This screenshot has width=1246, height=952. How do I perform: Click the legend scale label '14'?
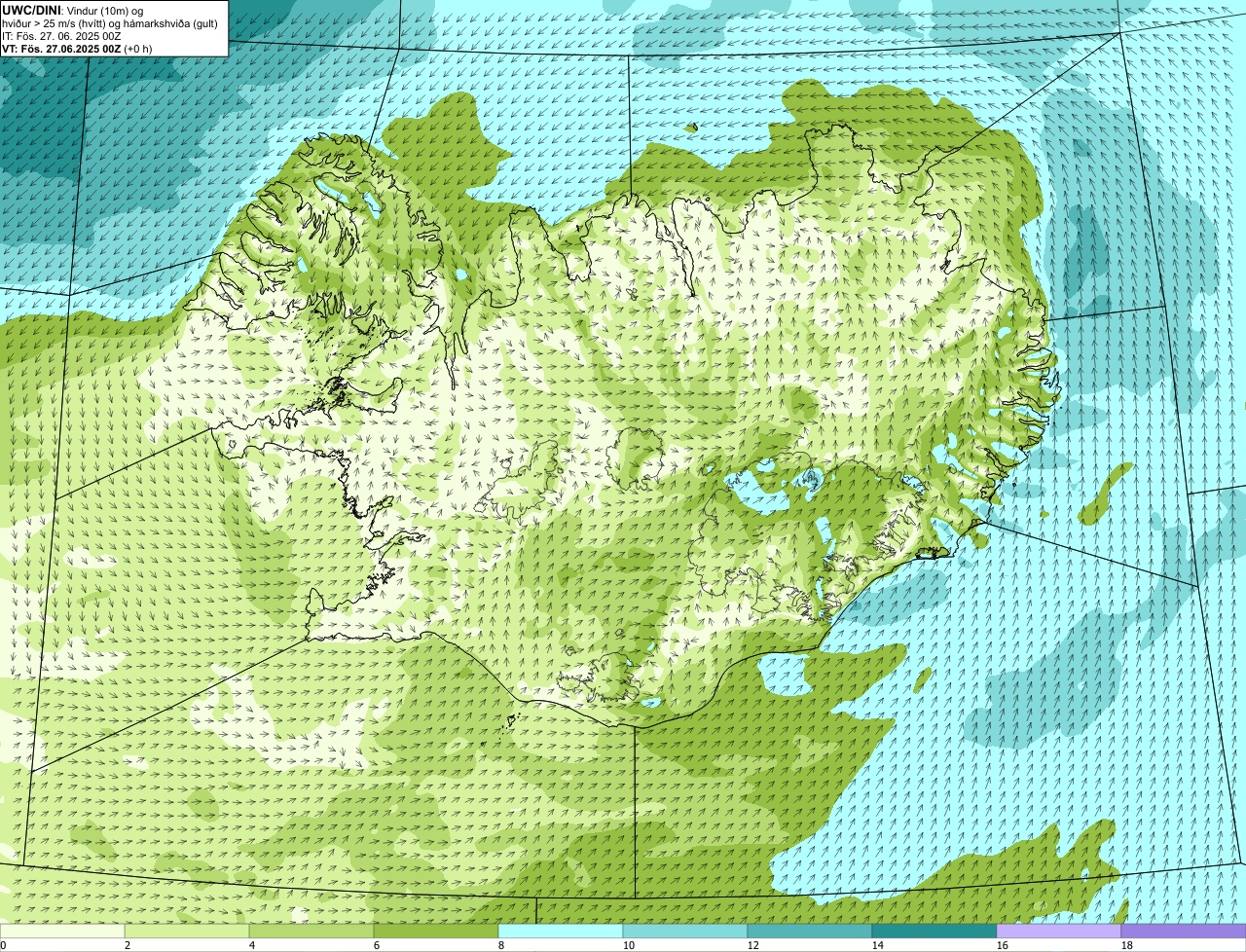pyautogui.click(x=878, y=945)
